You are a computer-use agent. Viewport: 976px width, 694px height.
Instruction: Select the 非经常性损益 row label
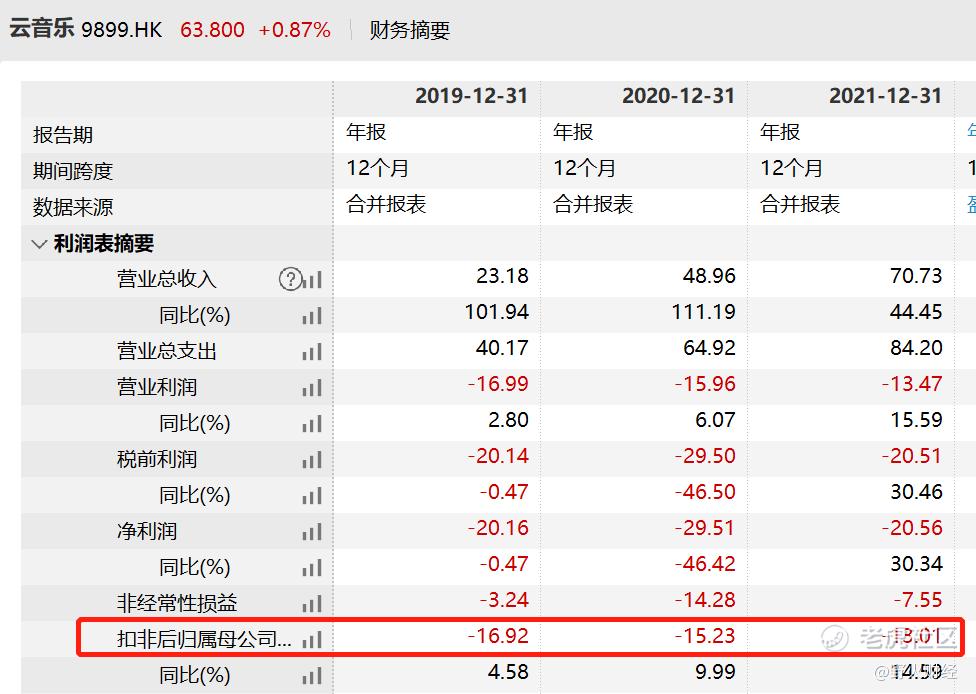click(x=177, y=603)
